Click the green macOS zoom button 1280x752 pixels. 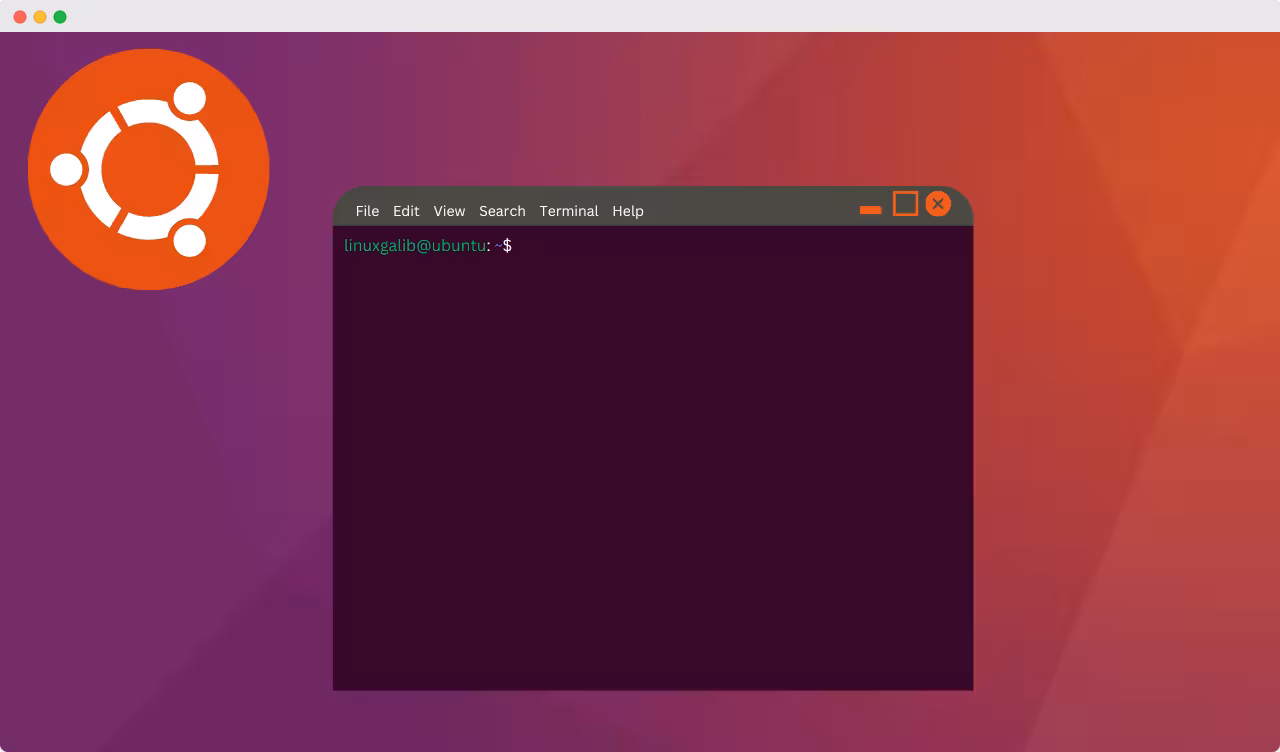[60, 17]
